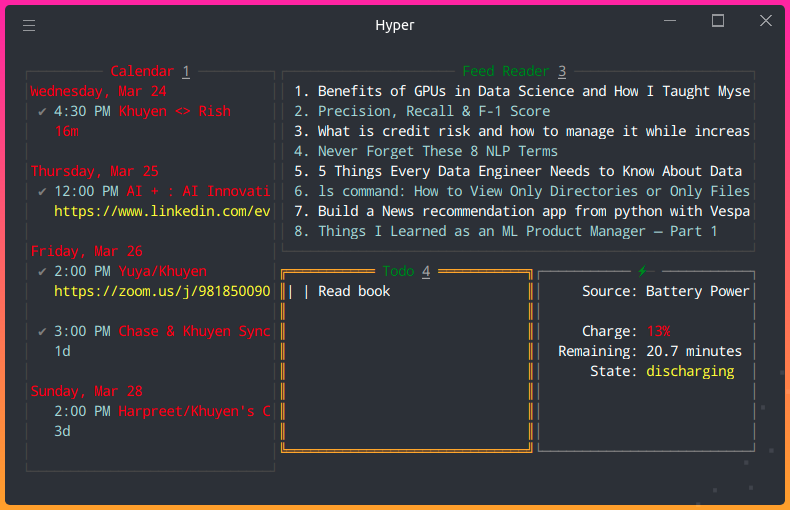Select the Friday, Mar 26 date header

pos(87,251)
